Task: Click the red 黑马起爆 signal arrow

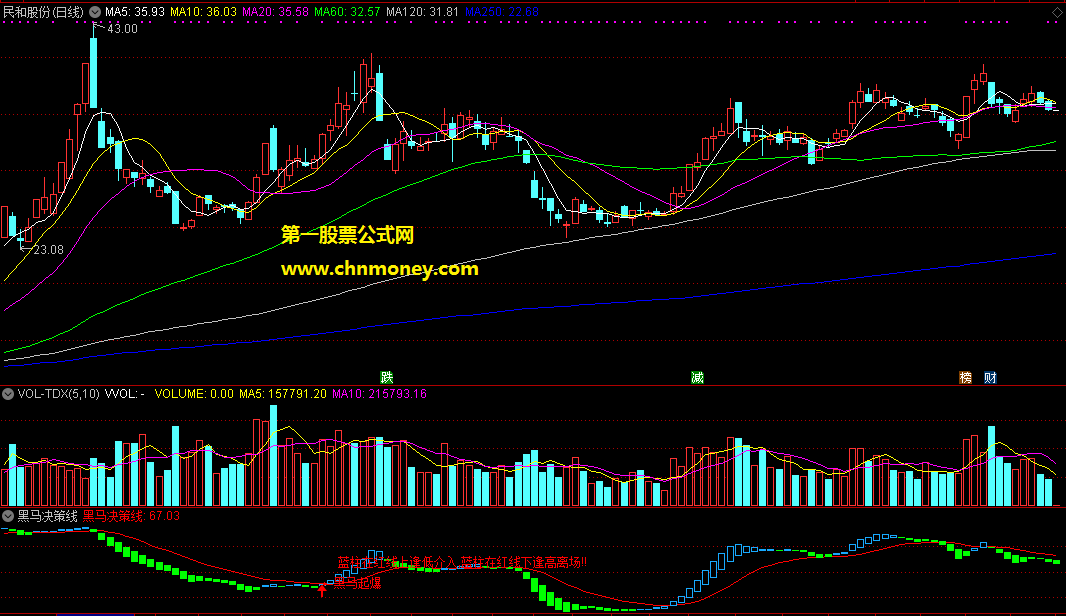Action: (322, 589)
